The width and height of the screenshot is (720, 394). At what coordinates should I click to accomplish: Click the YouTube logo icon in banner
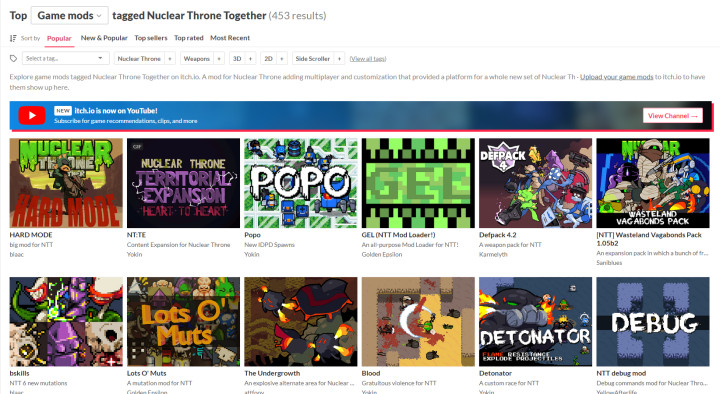(x=32, y=115)
